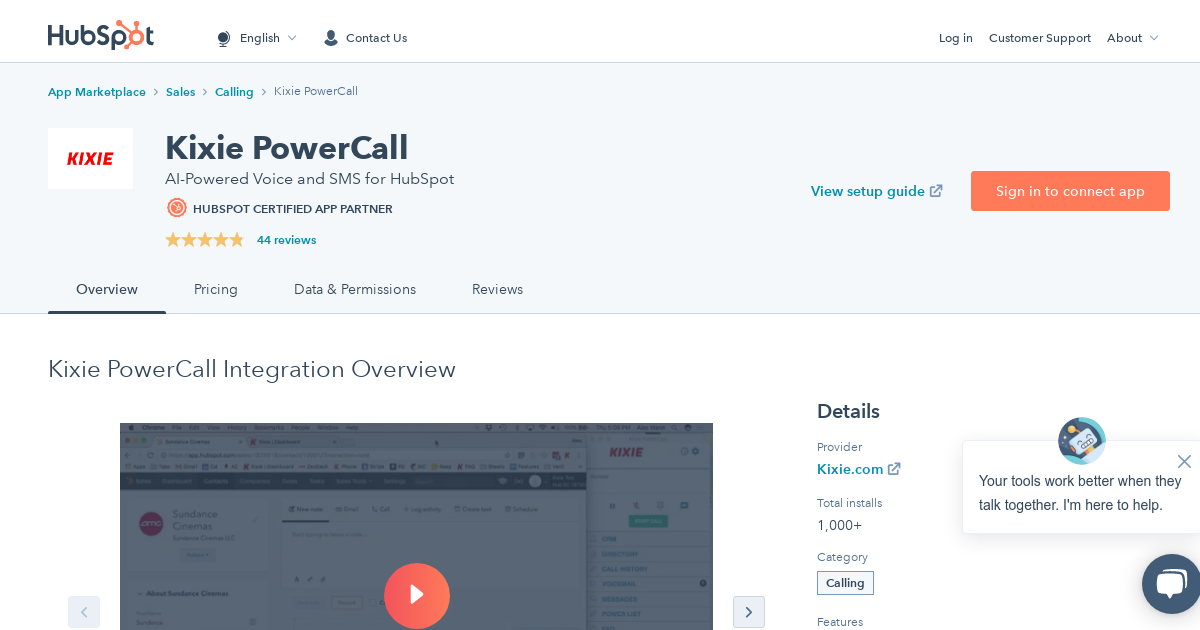Screen dimensions: 1200x630
Task: Open the 44 reviews link
Action: point(286,240)
